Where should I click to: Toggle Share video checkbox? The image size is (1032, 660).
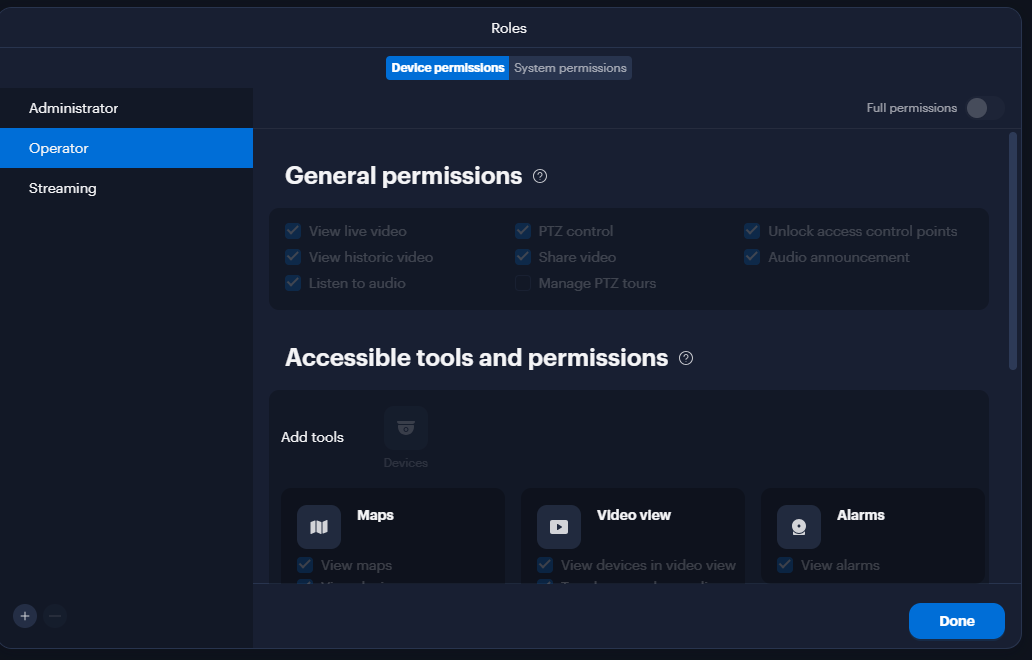tap(523, 257)
